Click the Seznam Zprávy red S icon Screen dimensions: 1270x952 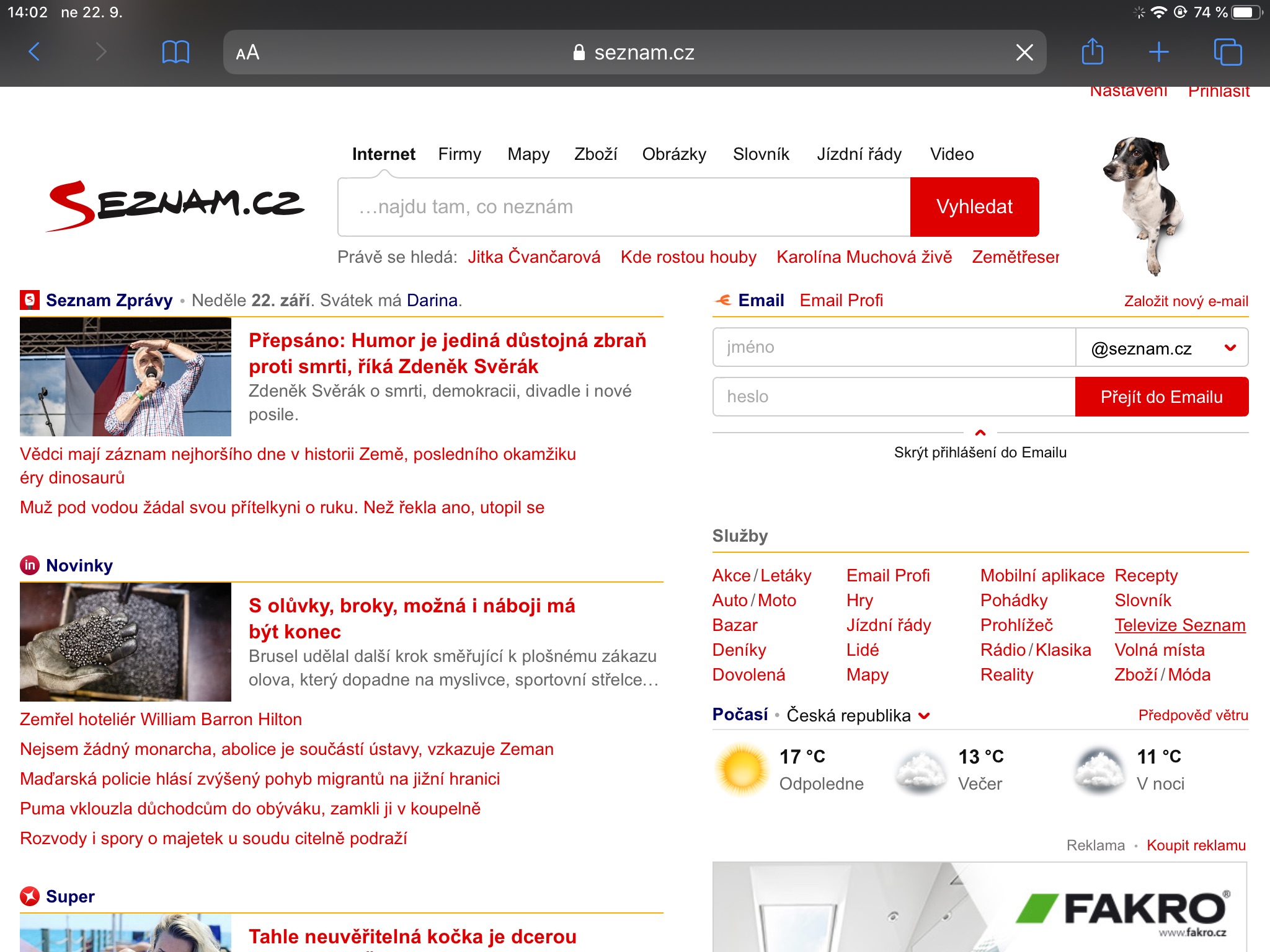pos(29,300)
